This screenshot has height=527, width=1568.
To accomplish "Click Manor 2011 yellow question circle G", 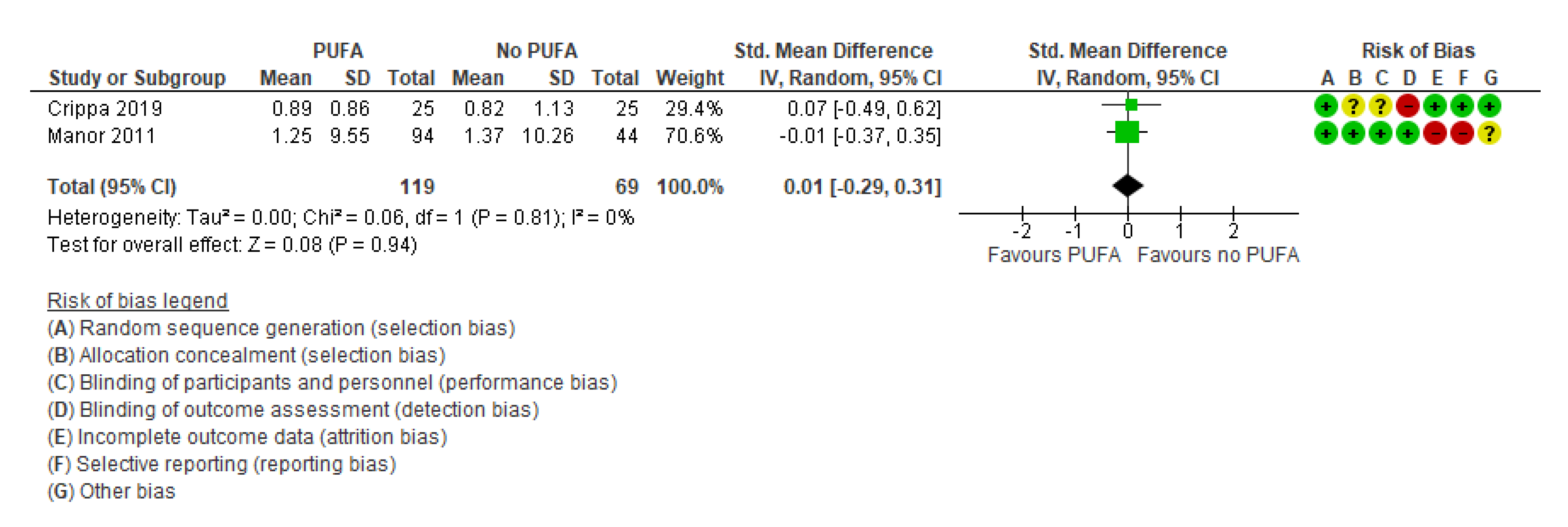I will coord(1489,133).
